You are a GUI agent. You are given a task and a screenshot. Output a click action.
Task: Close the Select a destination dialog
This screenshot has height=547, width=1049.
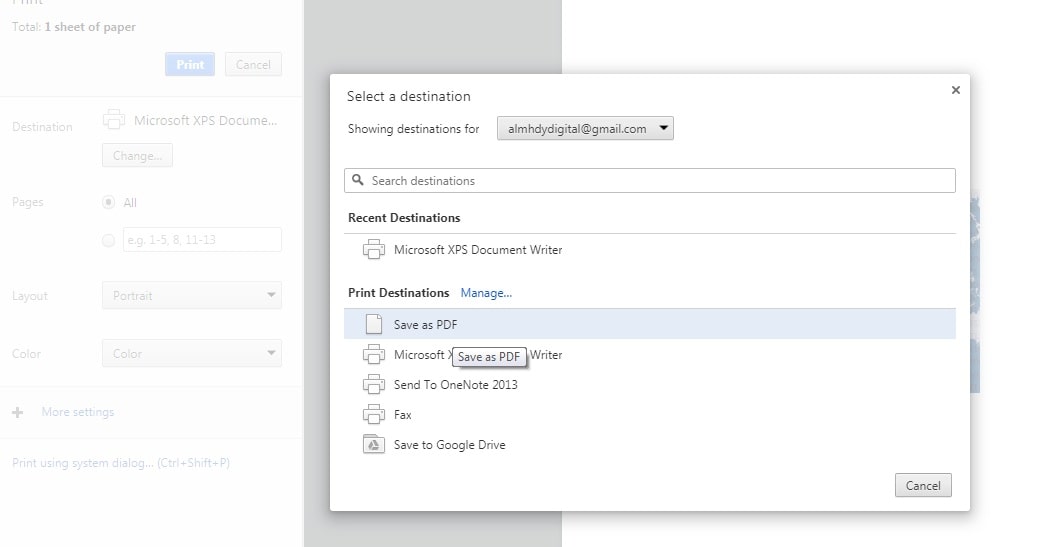955,90
